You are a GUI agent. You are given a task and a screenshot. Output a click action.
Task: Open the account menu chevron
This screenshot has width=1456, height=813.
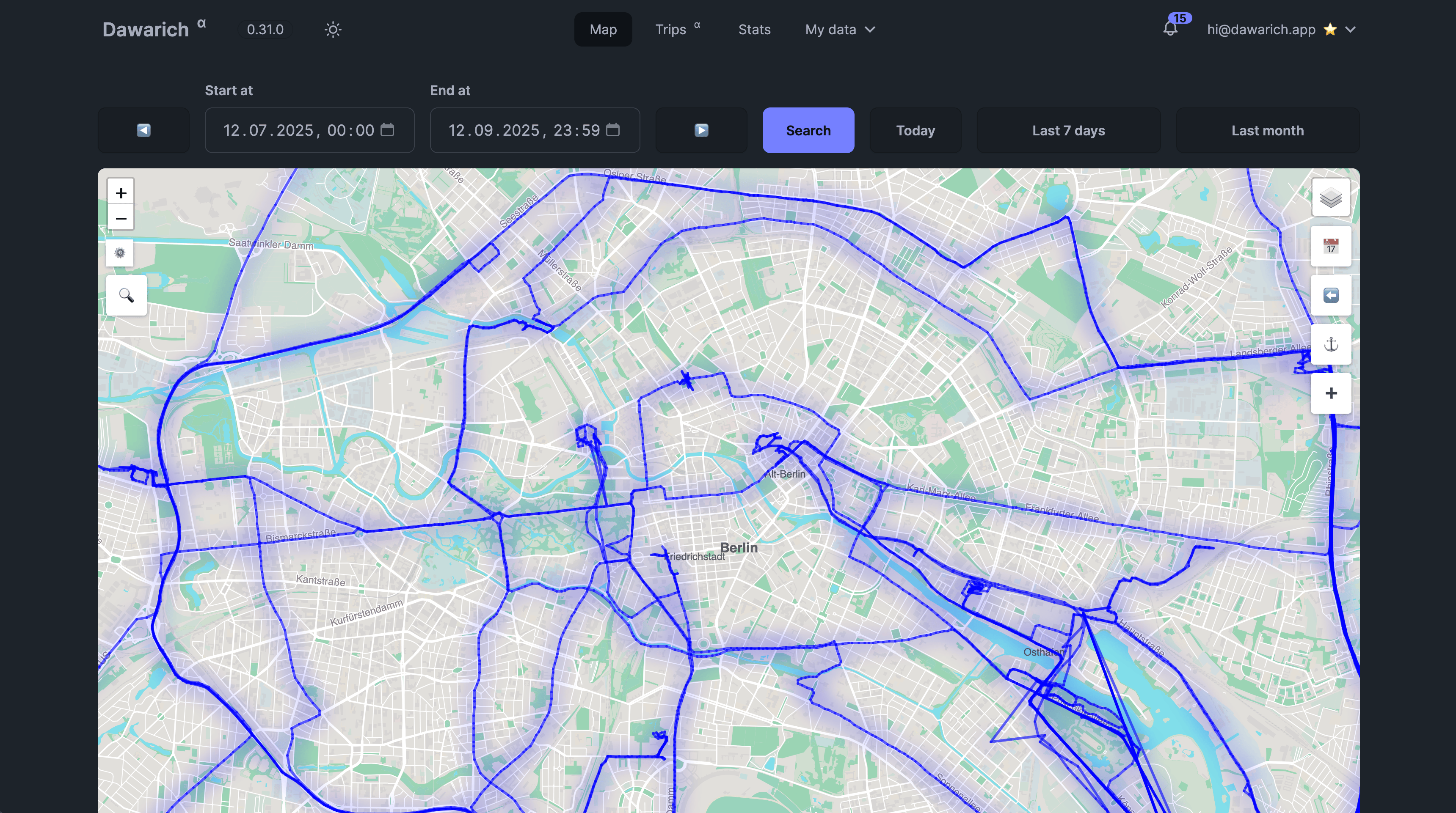[x=1352, y=29]
